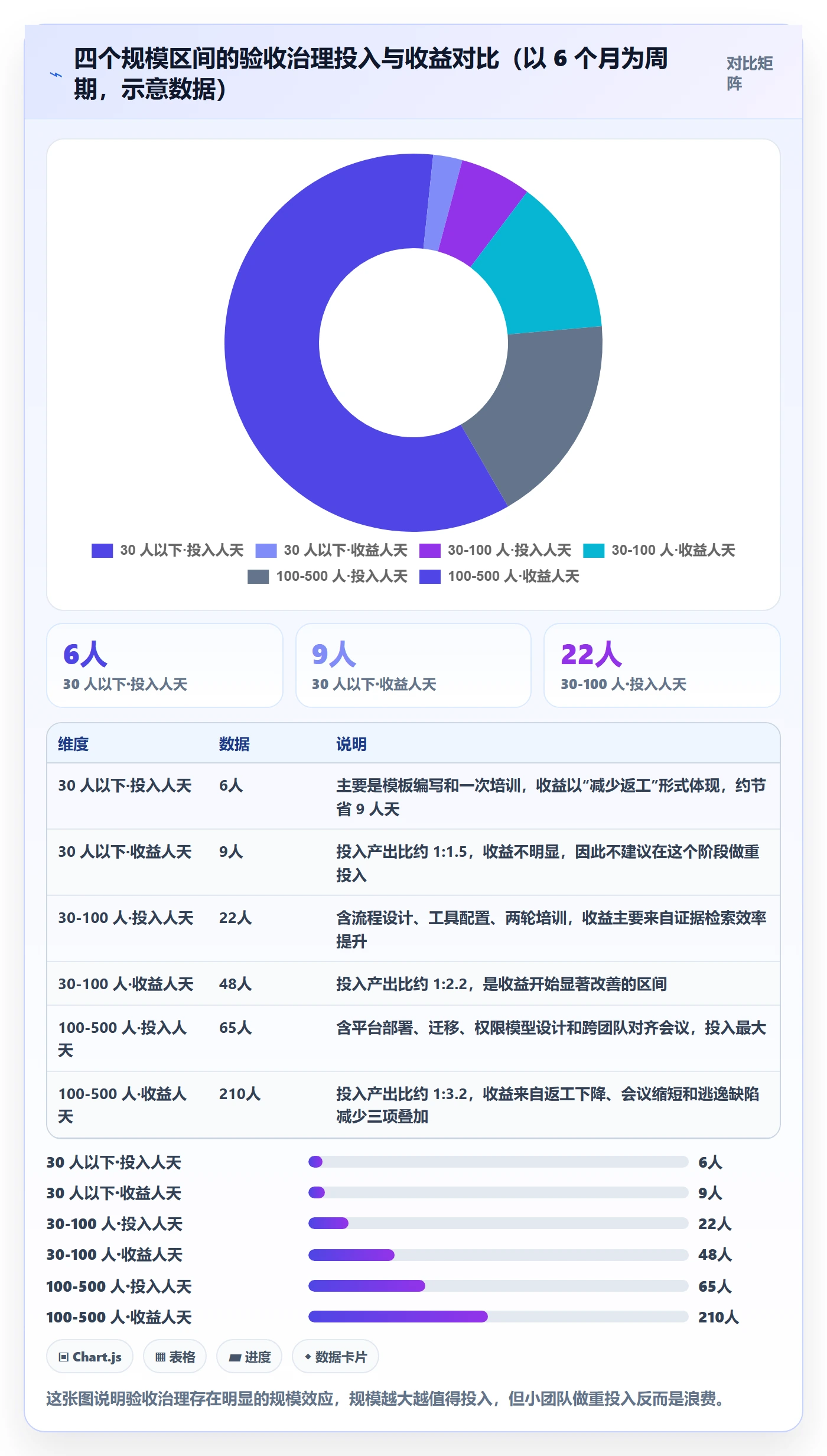This screenshot has height=1456, width=827.
Task: Open the 6人 data card
Action: tap(165, 665)
